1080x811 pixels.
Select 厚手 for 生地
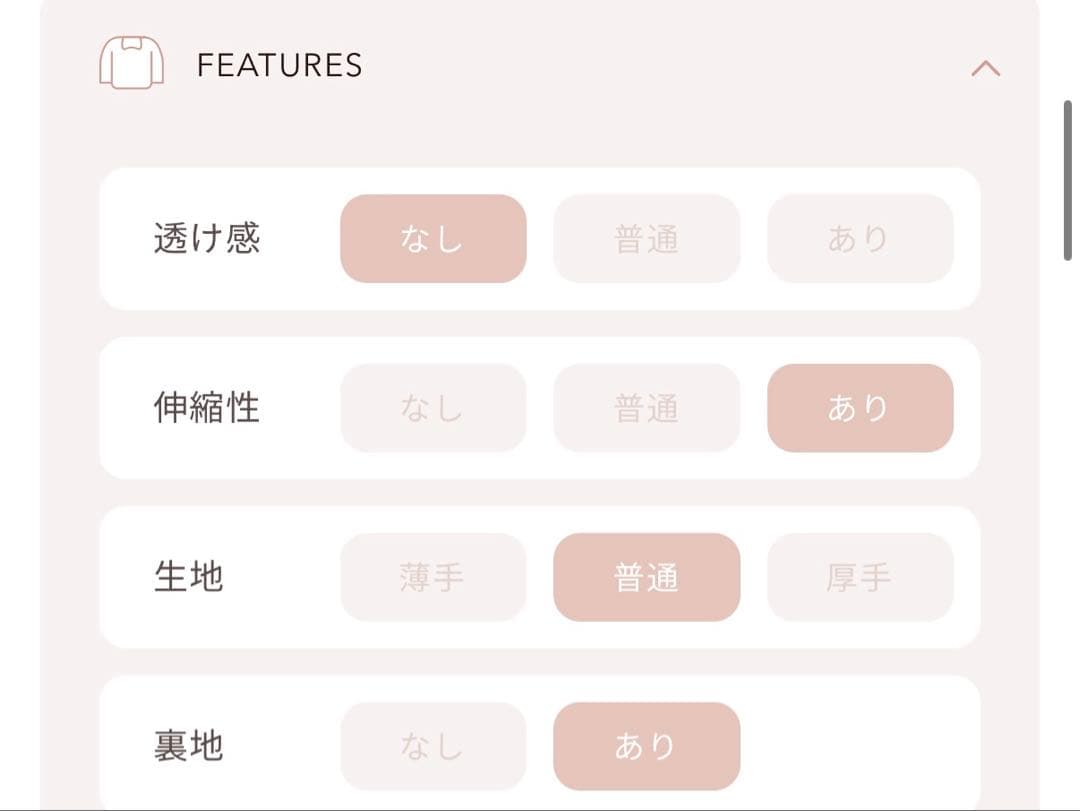click(861, 577)
